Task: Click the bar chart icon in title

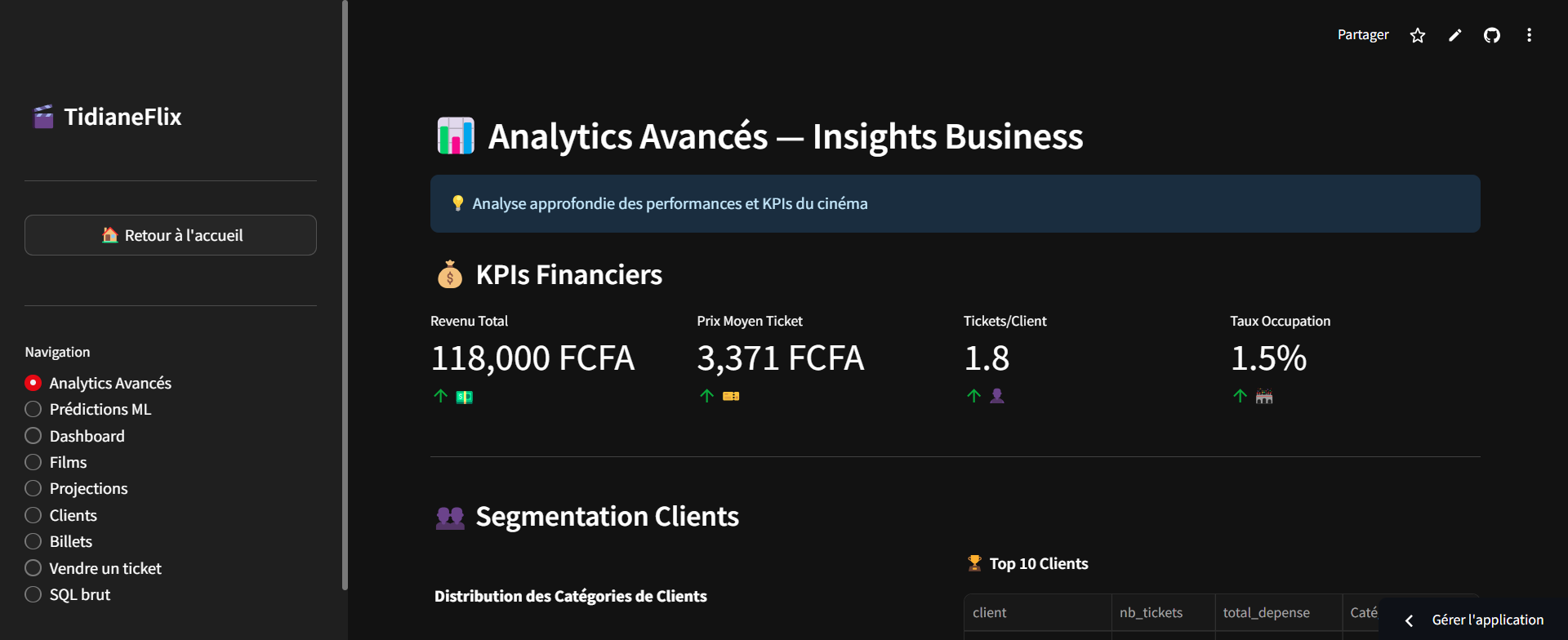Action: [456, 136]
